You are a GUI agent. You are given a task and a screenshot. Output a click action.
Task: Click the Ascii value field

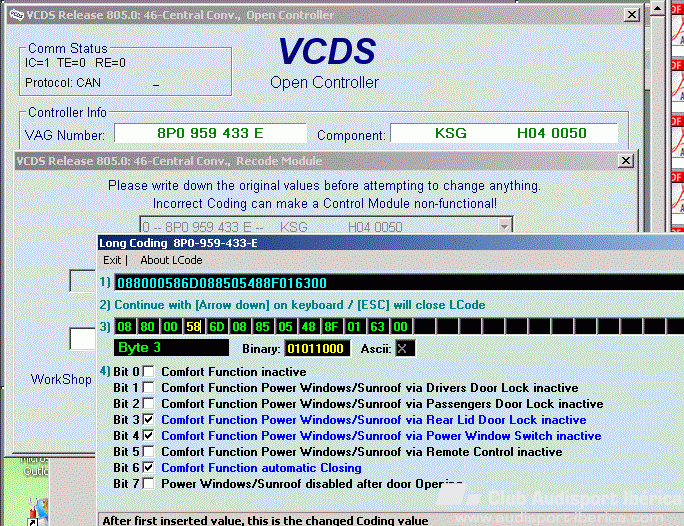pyautogui.click(x=405, y=348)
